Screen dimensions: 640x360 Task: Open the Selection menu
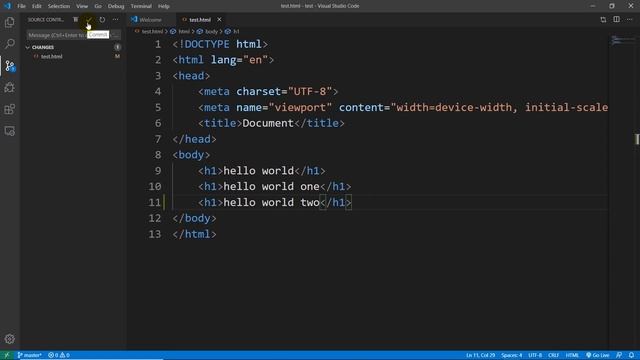[59, 6]
